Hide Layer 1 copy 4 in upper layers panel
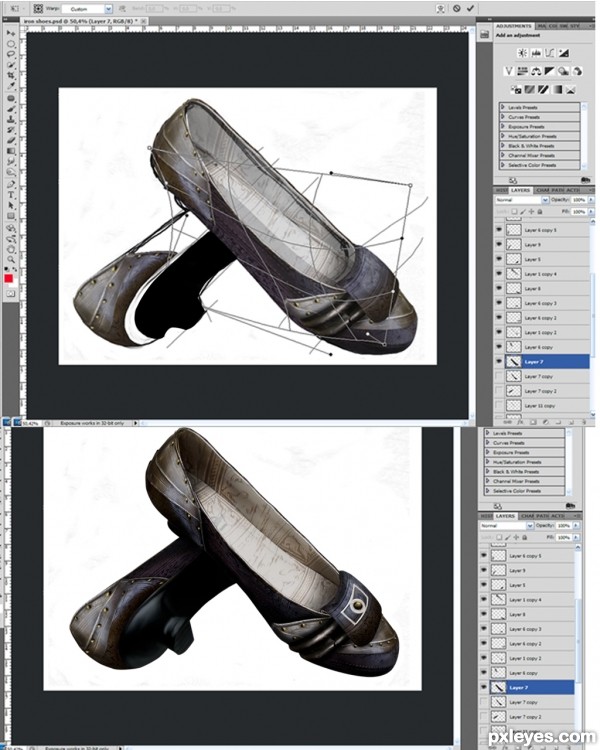Viewport: 600px width, 750px height. point(499,274)
